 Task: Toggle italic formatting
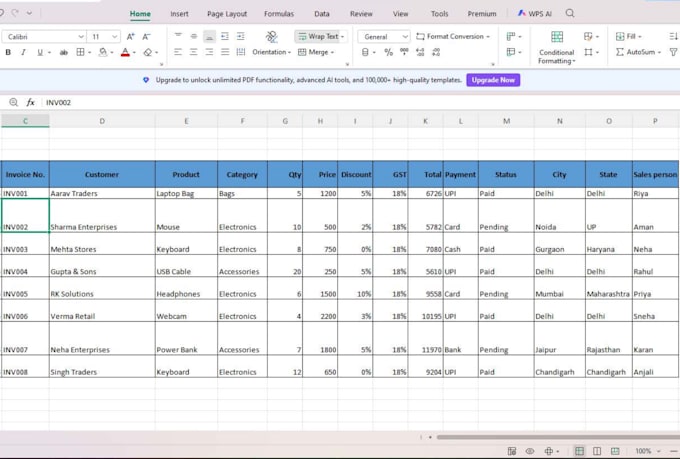click(x=23, y=52)
